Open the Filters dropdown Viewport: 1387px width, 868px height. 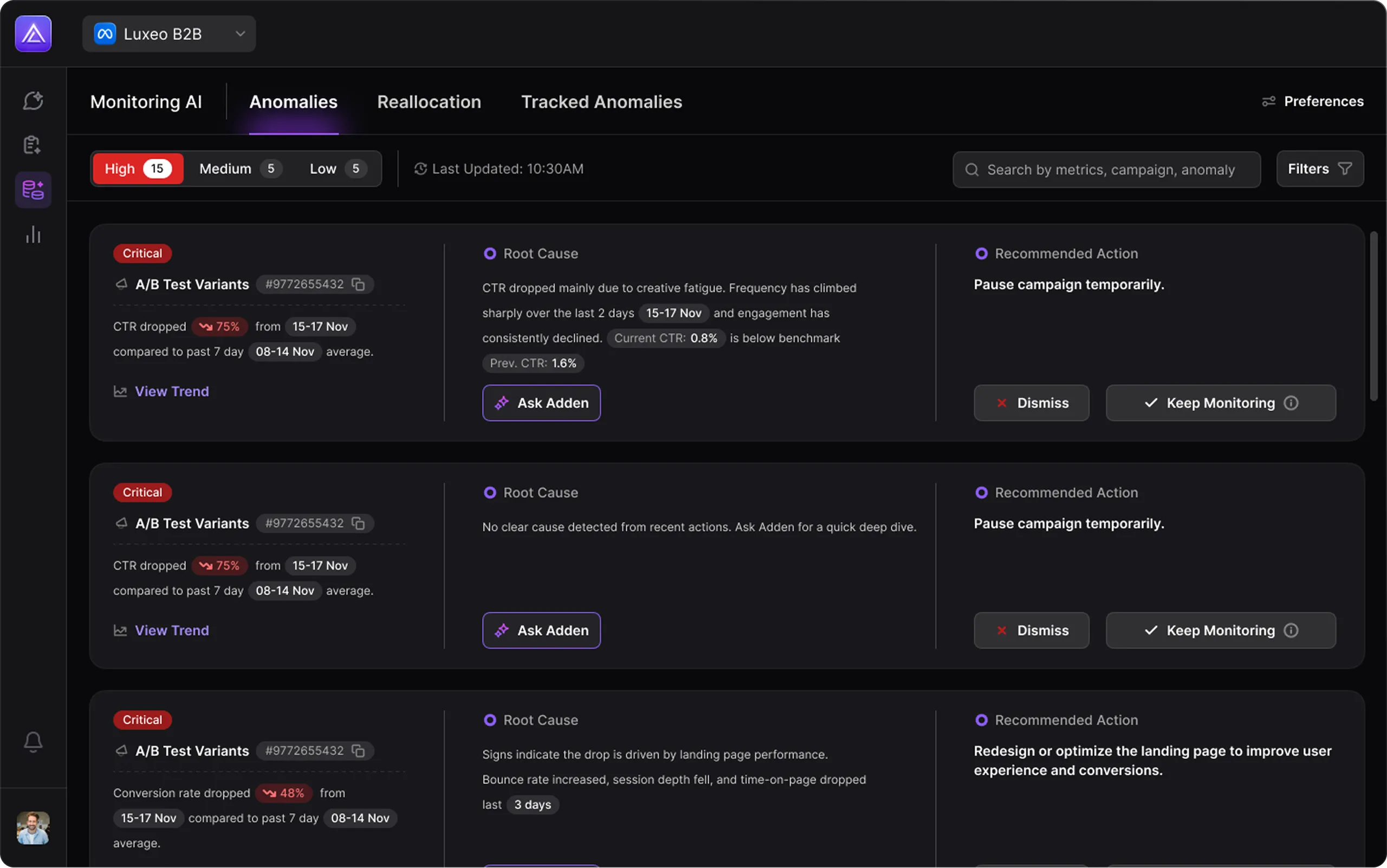click(x=1319, y=169)
